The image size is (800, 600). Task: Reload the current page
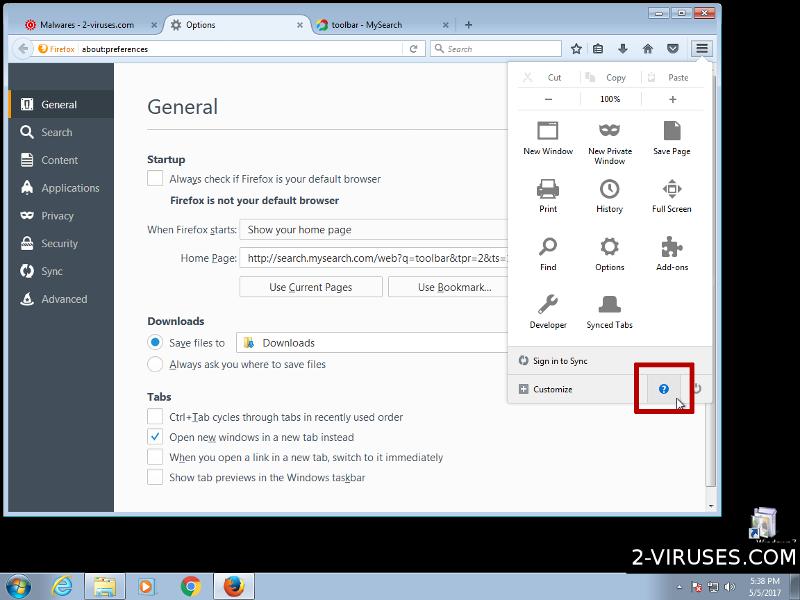[x=414, y=49]
